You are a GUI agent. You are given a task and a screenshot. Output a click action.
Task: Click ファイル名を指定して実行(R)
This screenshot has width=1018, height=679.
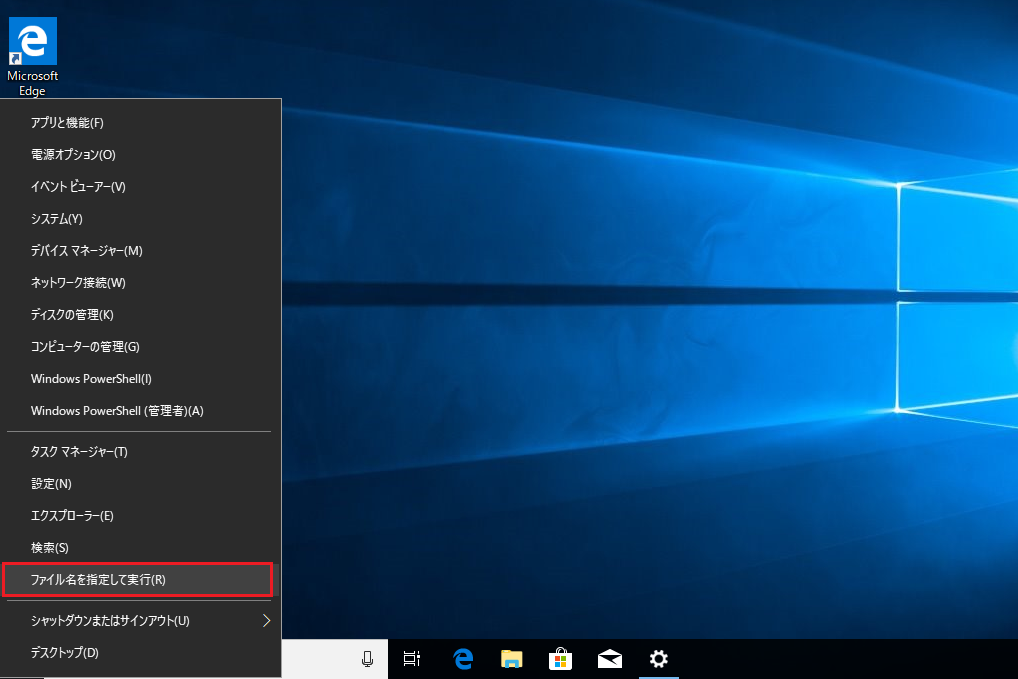tap(141, 580)
